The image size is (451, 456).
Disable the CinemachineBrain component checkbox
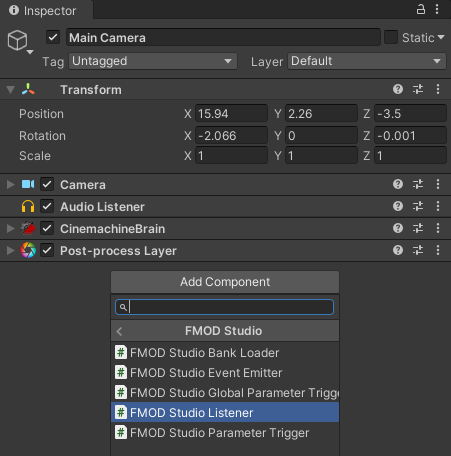click(47, 229)
